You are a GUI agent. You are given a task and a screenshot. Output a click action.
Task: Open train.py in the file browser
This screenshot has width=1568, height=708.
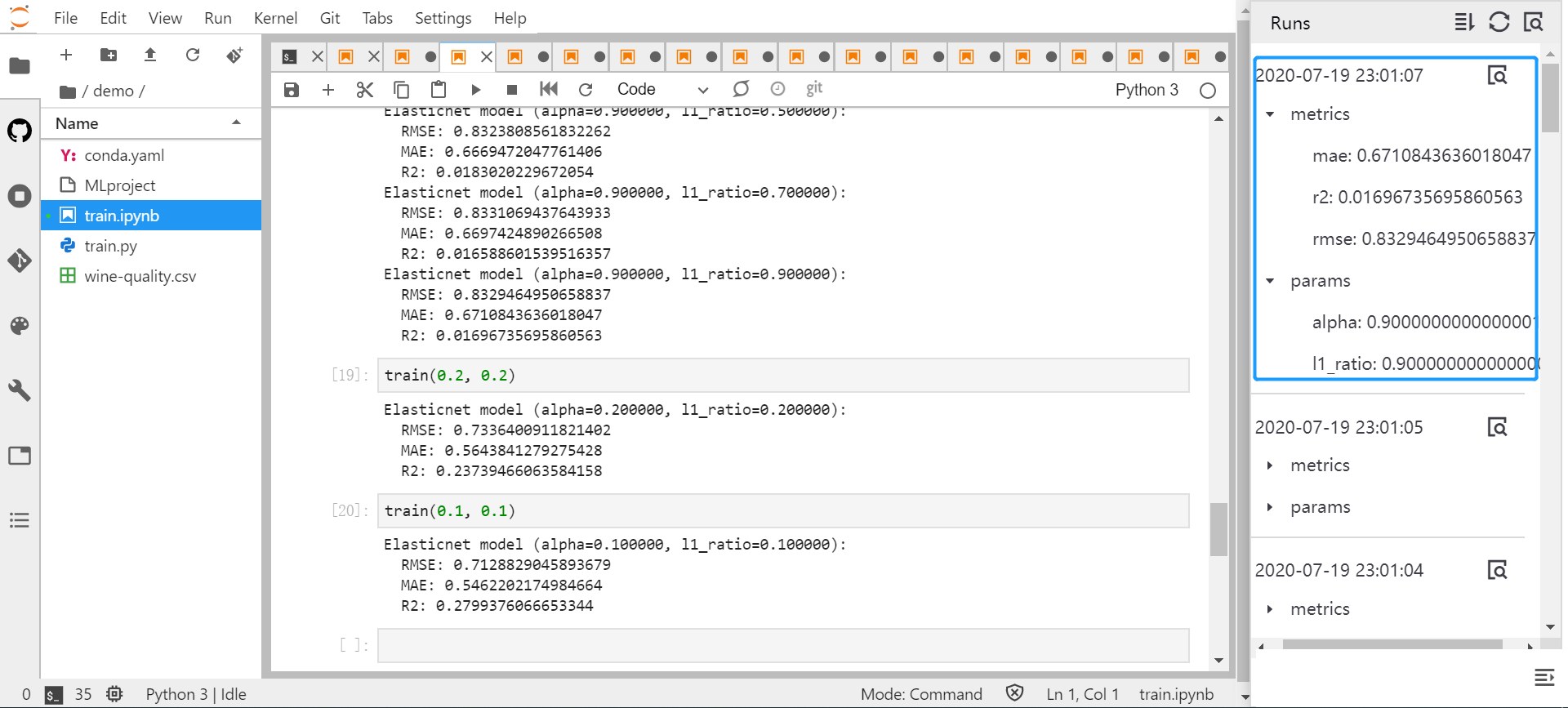(111, 246)
